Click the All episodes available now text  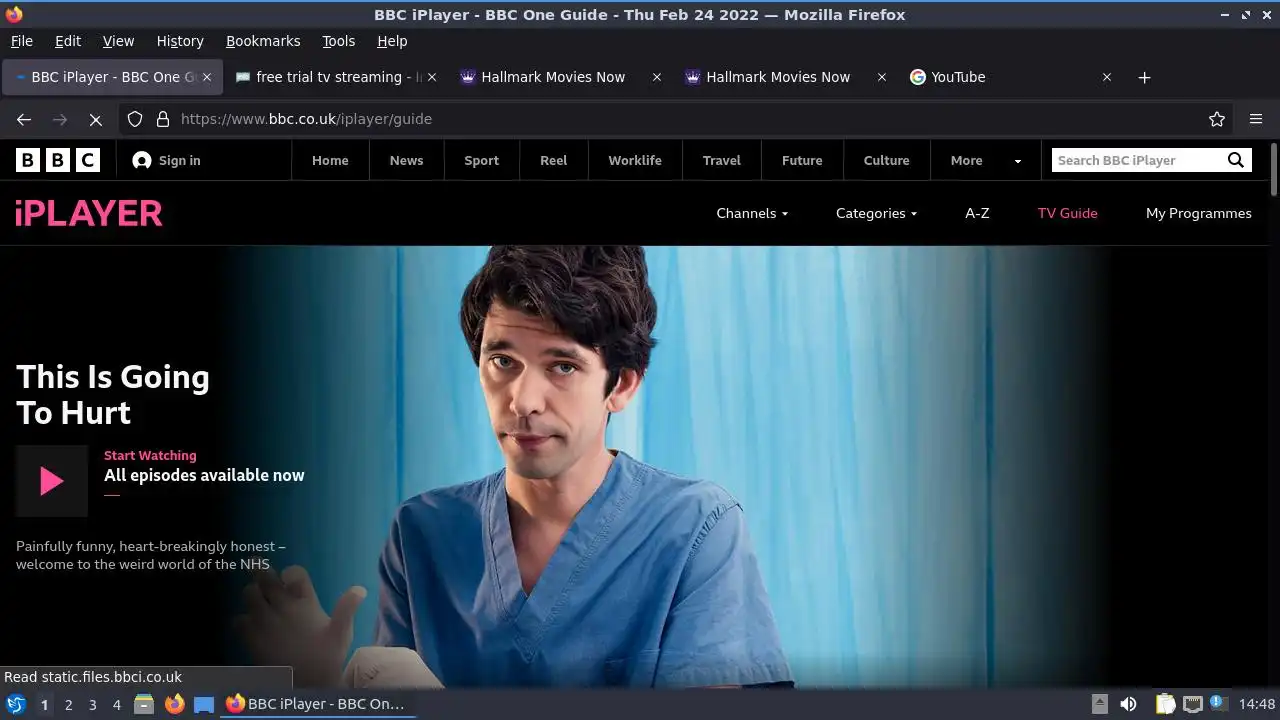pyautogui.click(x=204, y=475)
